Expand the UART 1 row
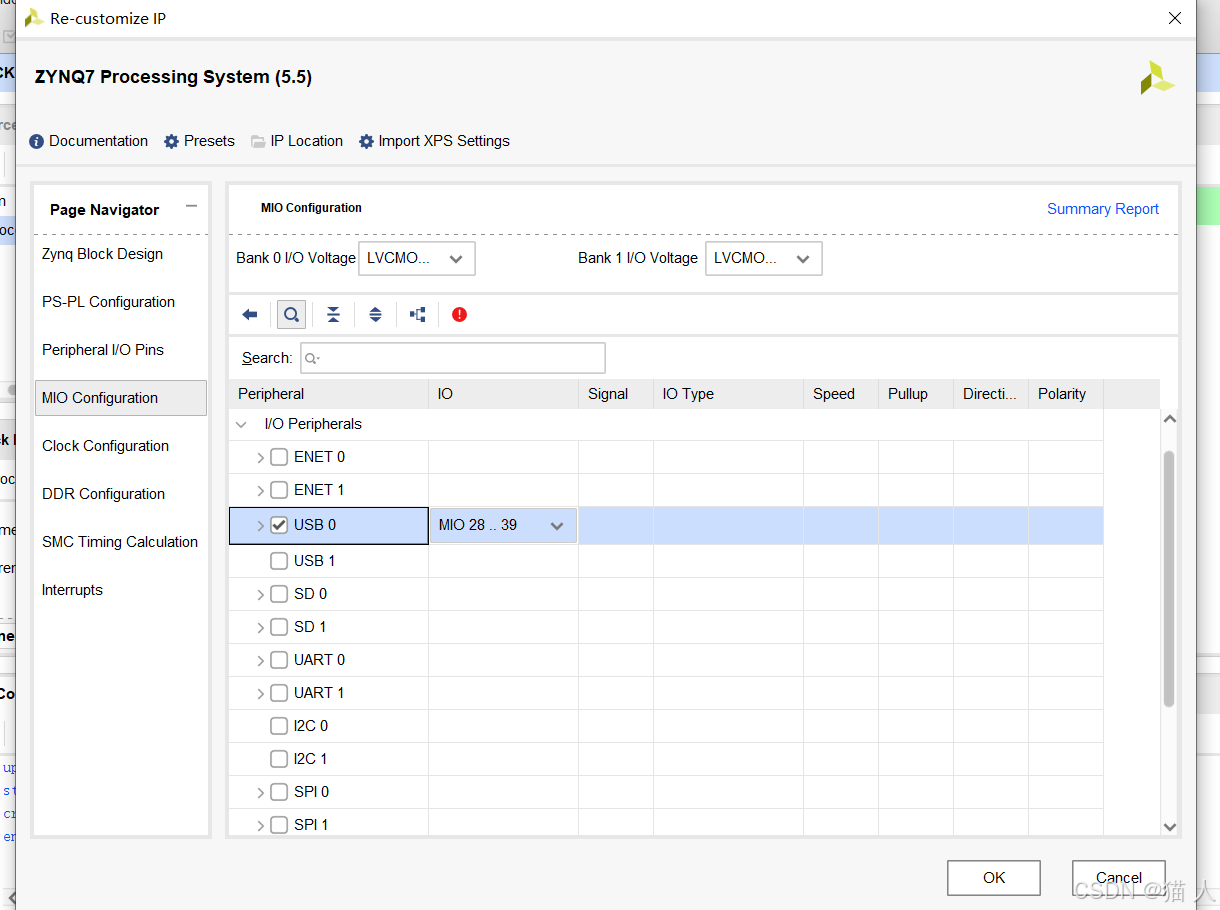 tap(260, 694)
